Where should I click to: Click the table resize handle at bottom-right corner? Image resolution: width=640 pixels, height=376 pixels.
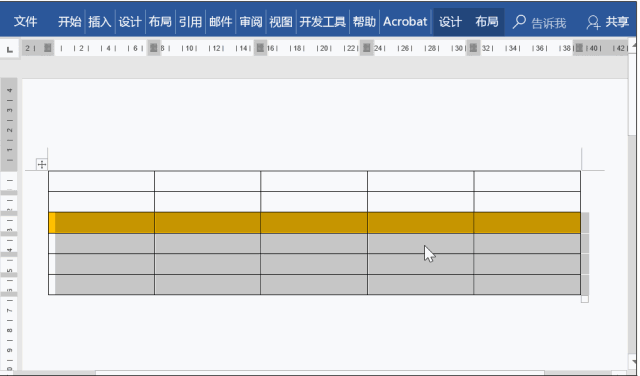584,299
